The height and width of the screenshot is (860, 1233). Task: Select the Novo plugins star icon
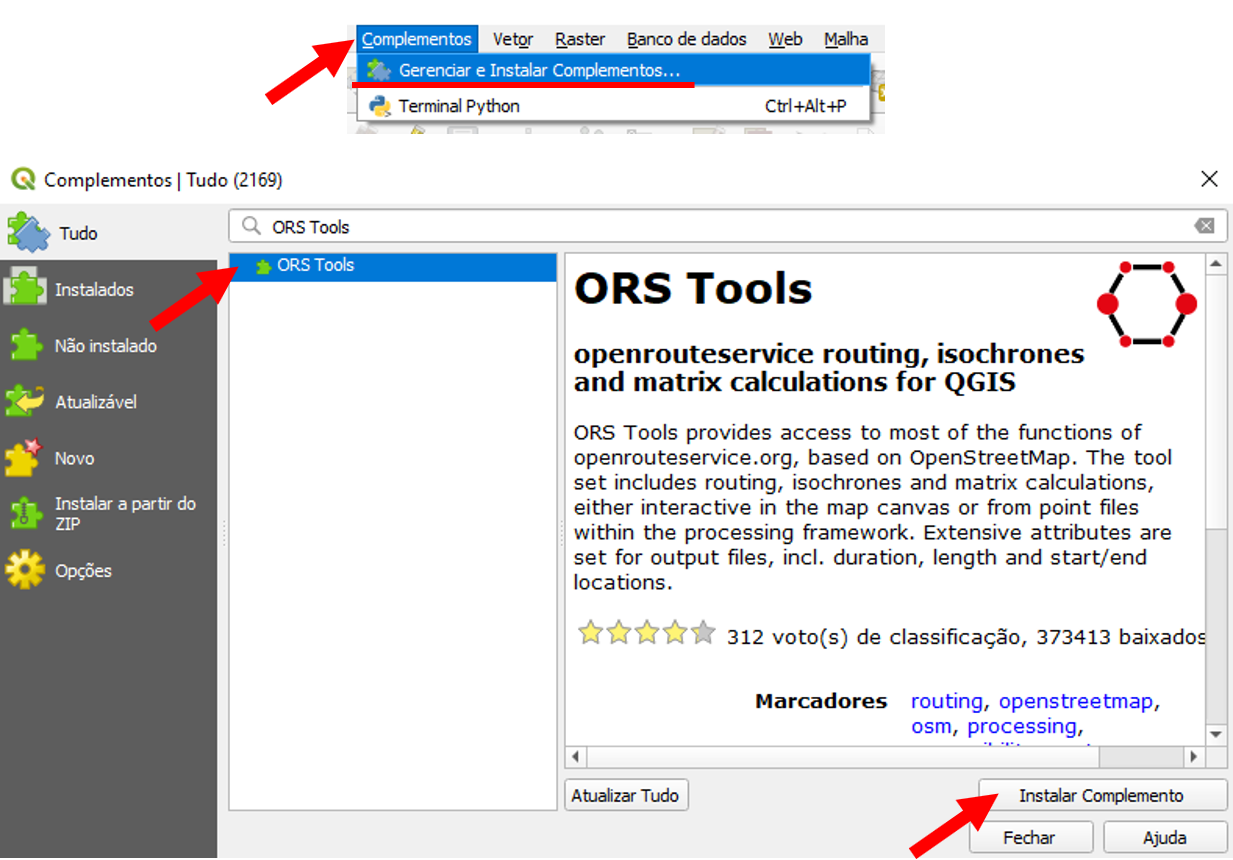pyautogui.click(x=24, y=458)
